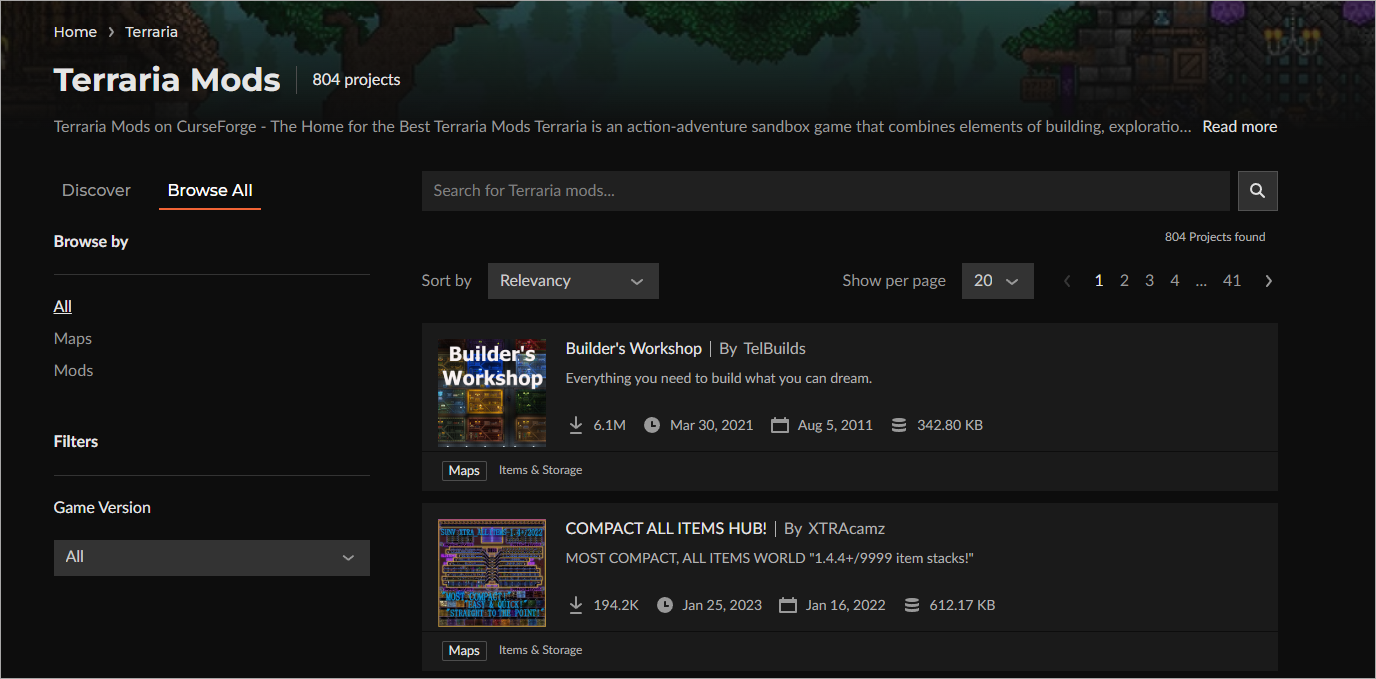Viewport: 1376px width, 679px height.
Task: Click Items & Storage on COMPACT ALL ITEMS card
Action: [x=540, y=650]
